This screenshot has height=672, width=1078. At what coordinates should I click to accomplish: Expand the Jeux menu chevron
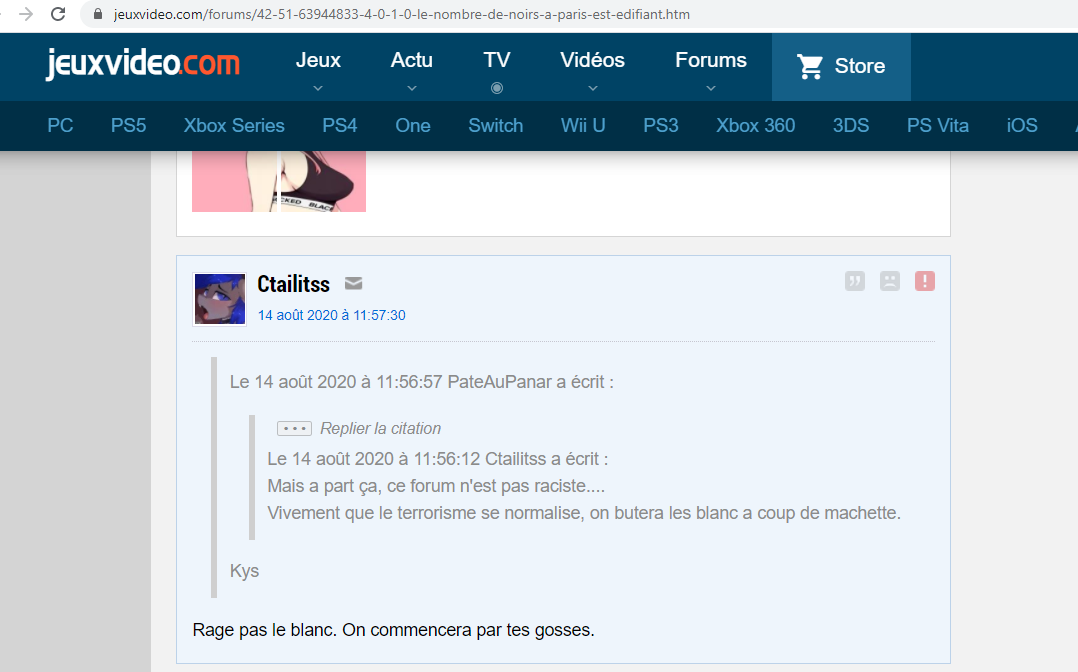tap(318, 88)
